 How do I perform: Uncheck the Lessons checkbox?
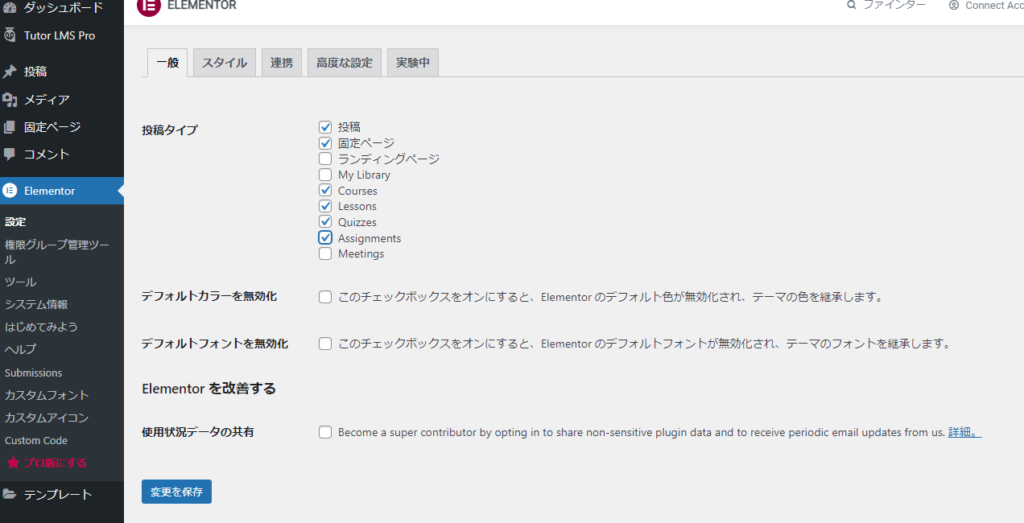pos(325,206)
